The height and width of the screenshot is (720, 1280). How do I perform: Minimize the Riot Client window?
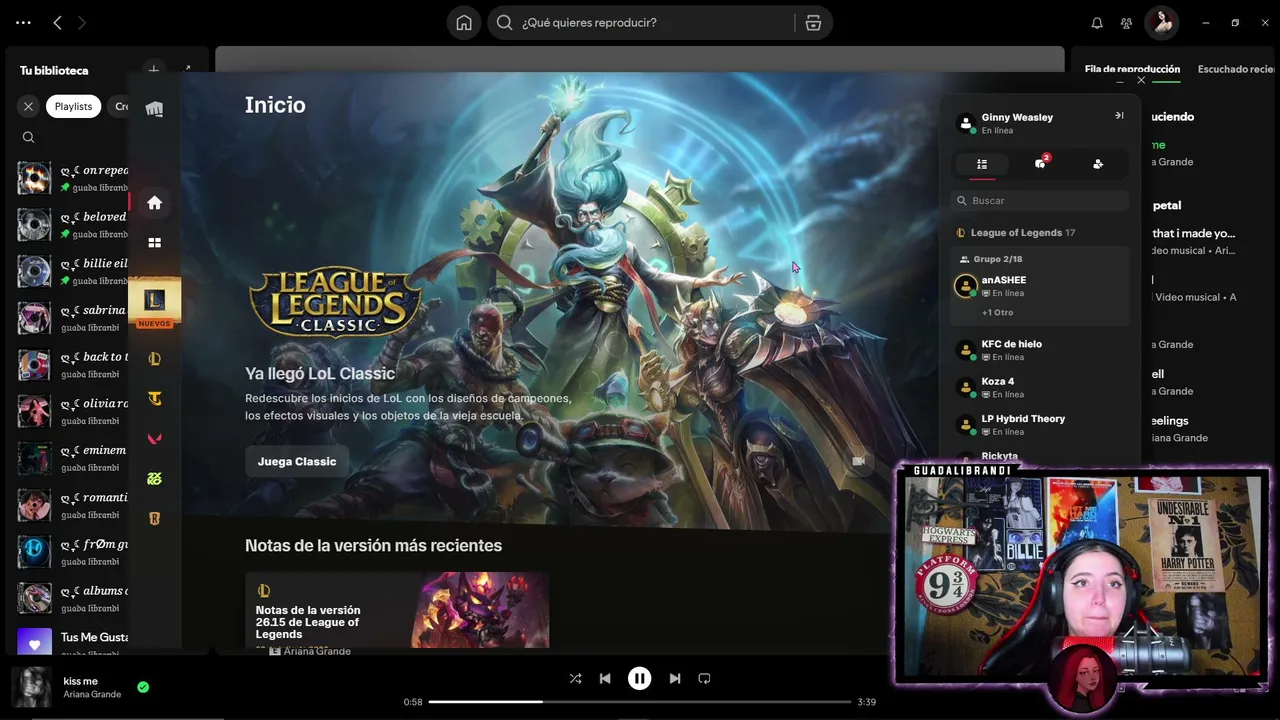1119,80
